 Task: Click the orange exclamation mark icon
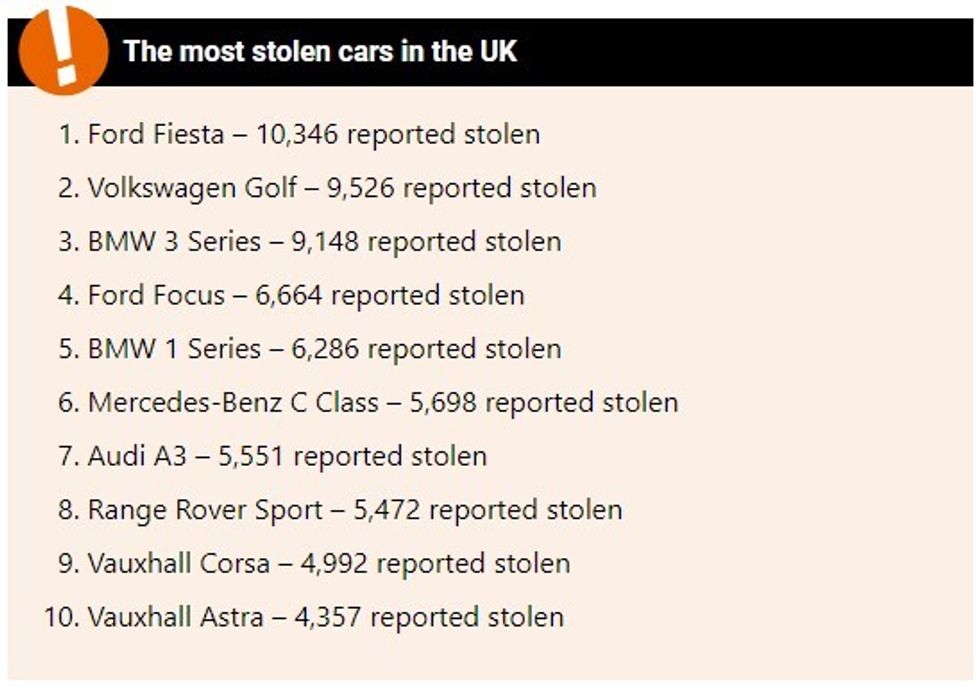(63, 49)
